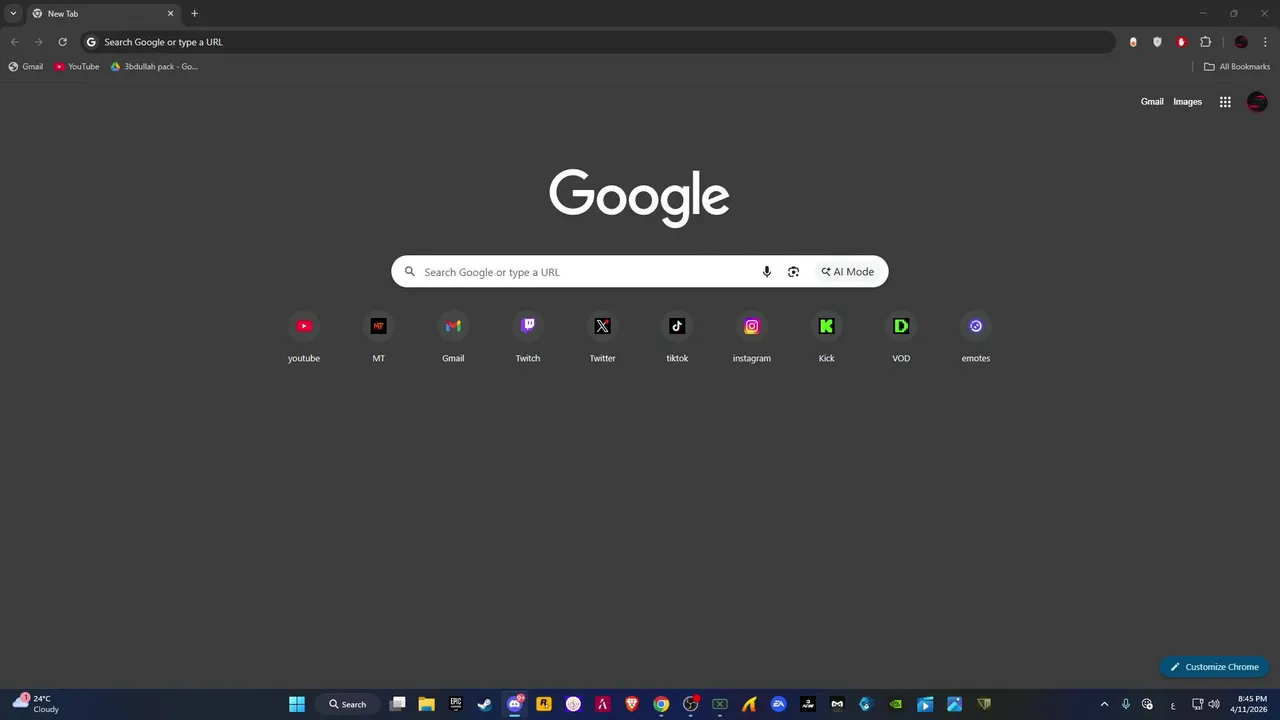
Task: Open Windows taskbar Search
Action: tap(347, 704)
